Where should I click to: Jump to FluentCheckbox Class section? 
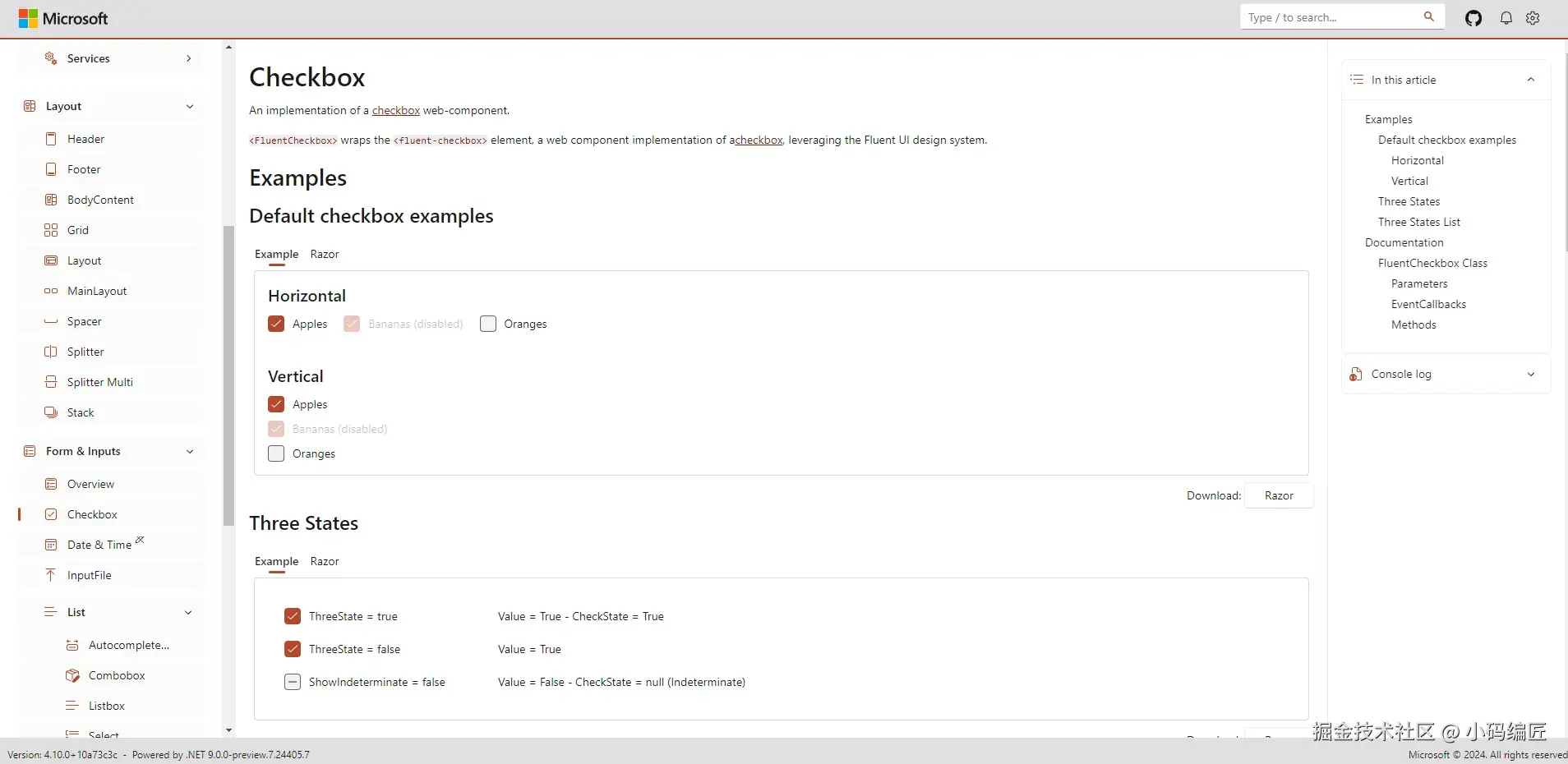pyautogui.click(x=1432, y=263)
